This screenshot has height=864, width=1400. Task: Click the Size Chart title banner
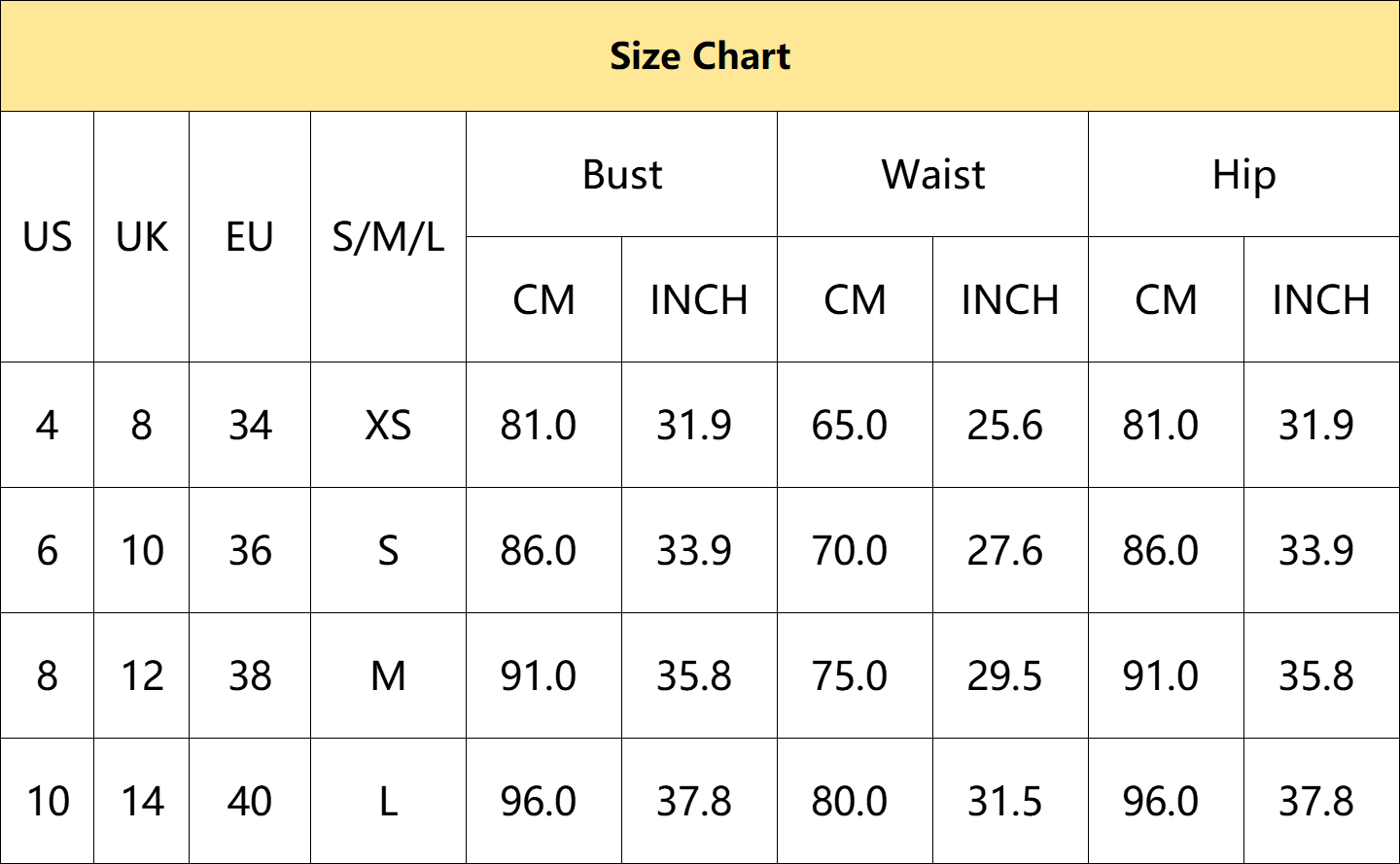coord(700,56)
